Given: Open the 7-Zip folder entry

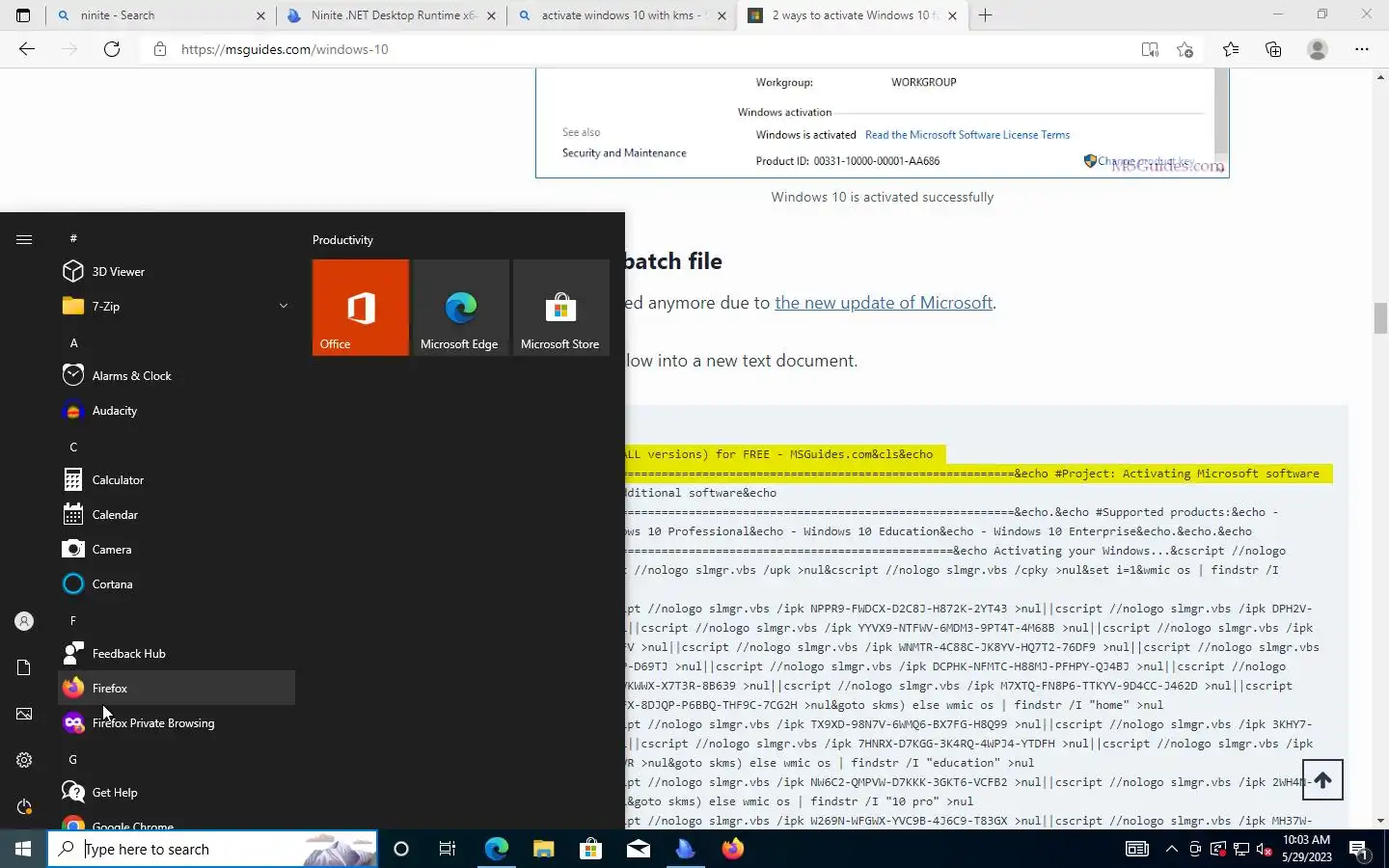Looking at the screenshot, I should tap(177, 307).
